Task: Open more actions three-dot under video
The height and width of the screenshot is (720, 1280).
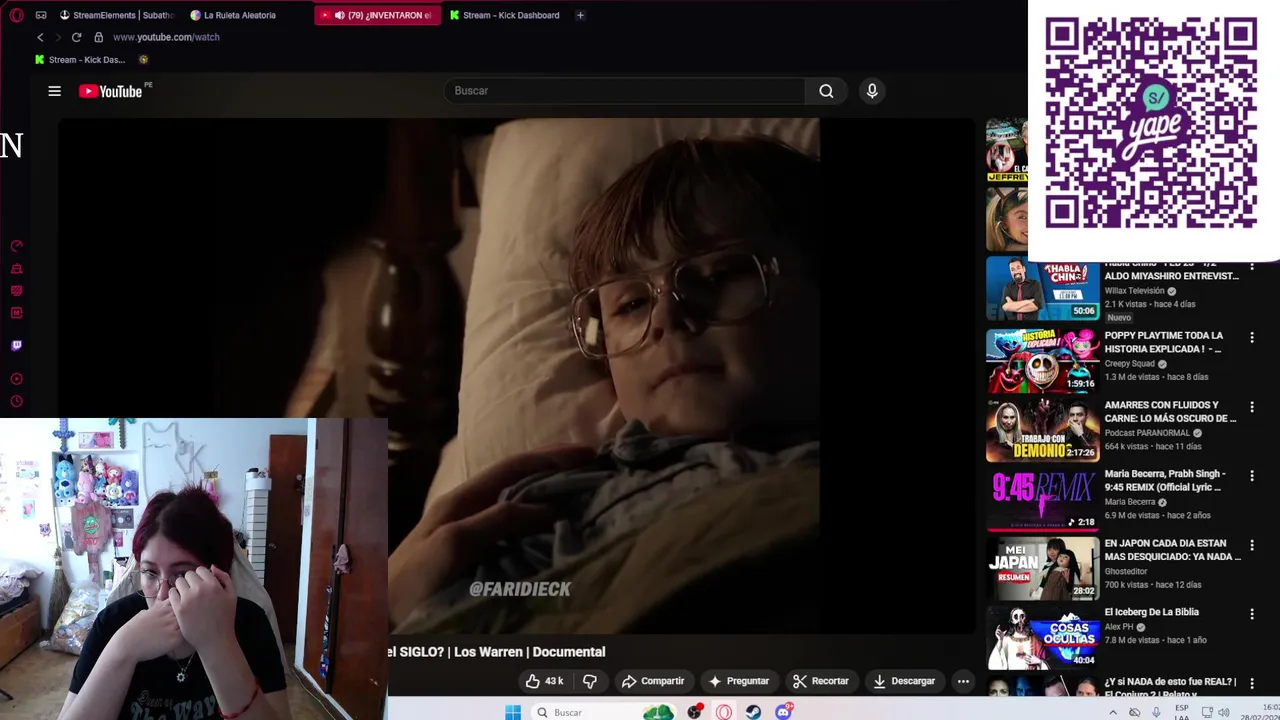Action: (x=963, y=681)
